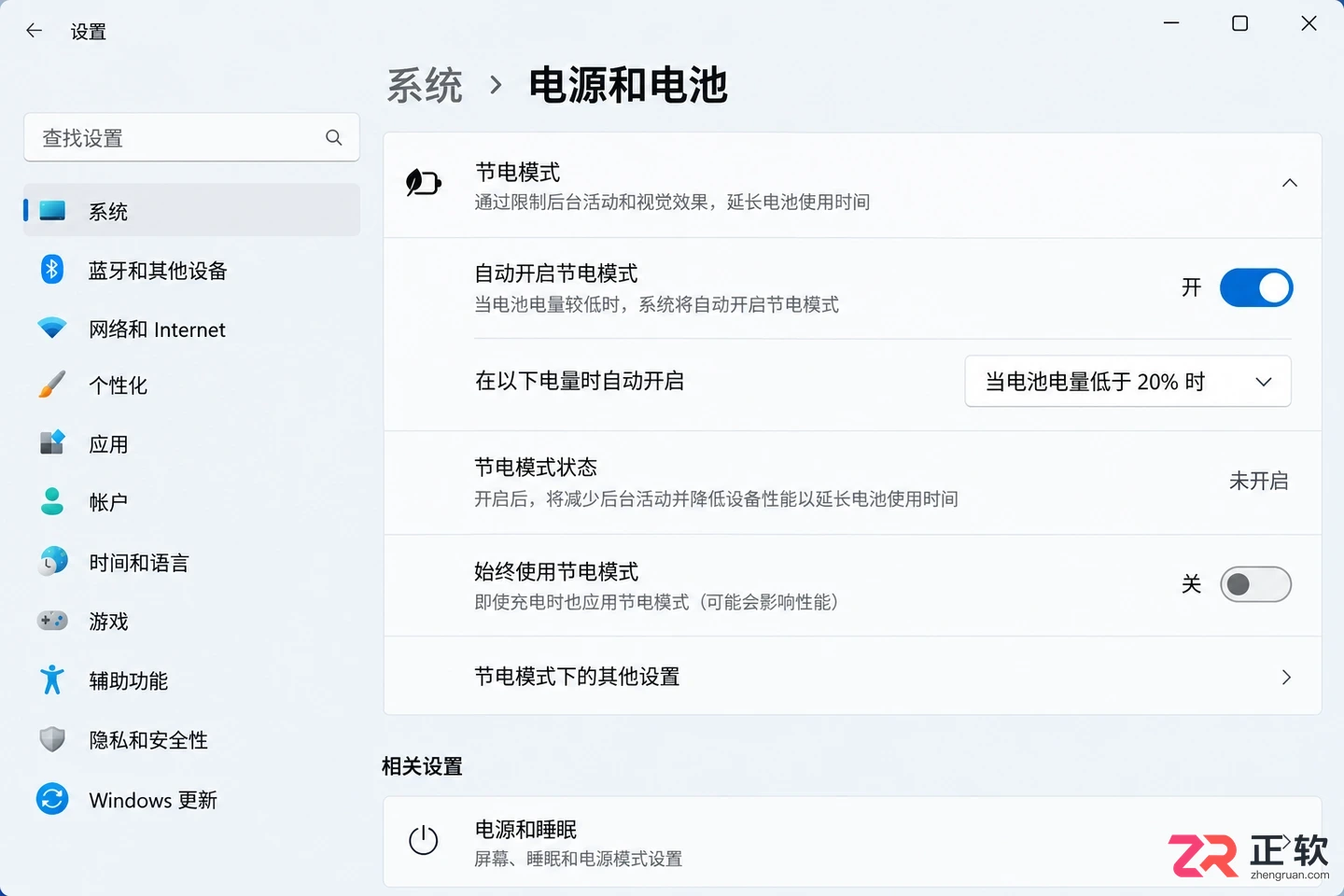Select 网络和 Internet in sidebar
1344x896 pixels.
coord(191,329)
